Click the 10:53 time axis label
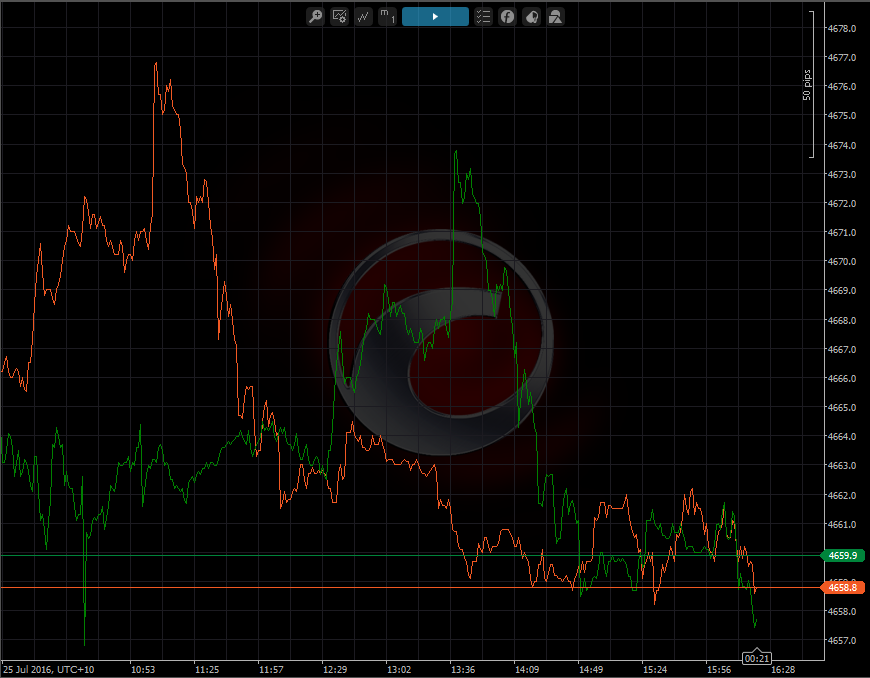 [143, 670]
